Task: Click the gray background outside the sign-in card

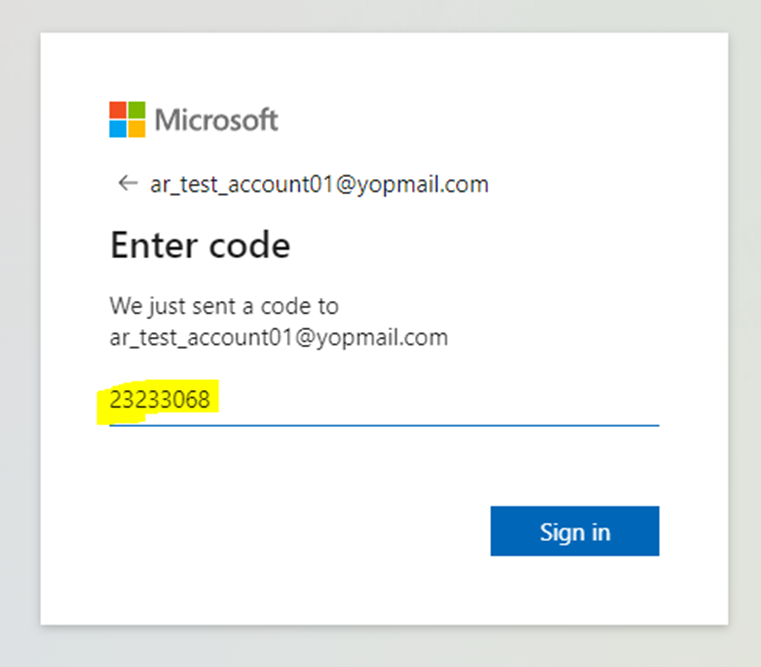Action: coord(20,330)
